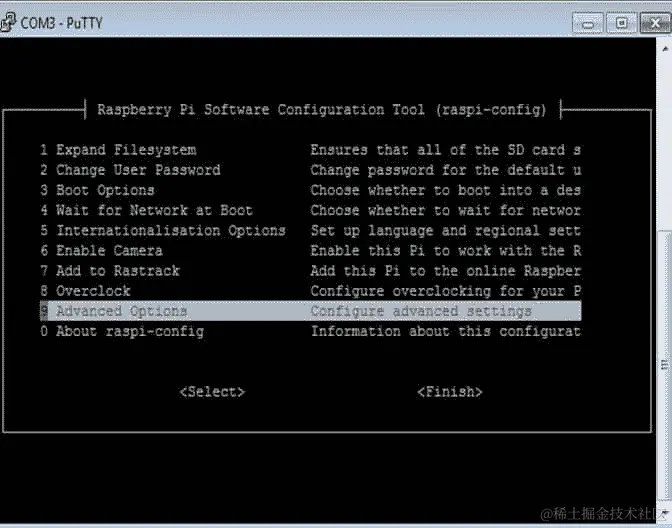Select the 8 Overclock entry
This screenshot has height=528, width=672.
[x=85, y=291]
